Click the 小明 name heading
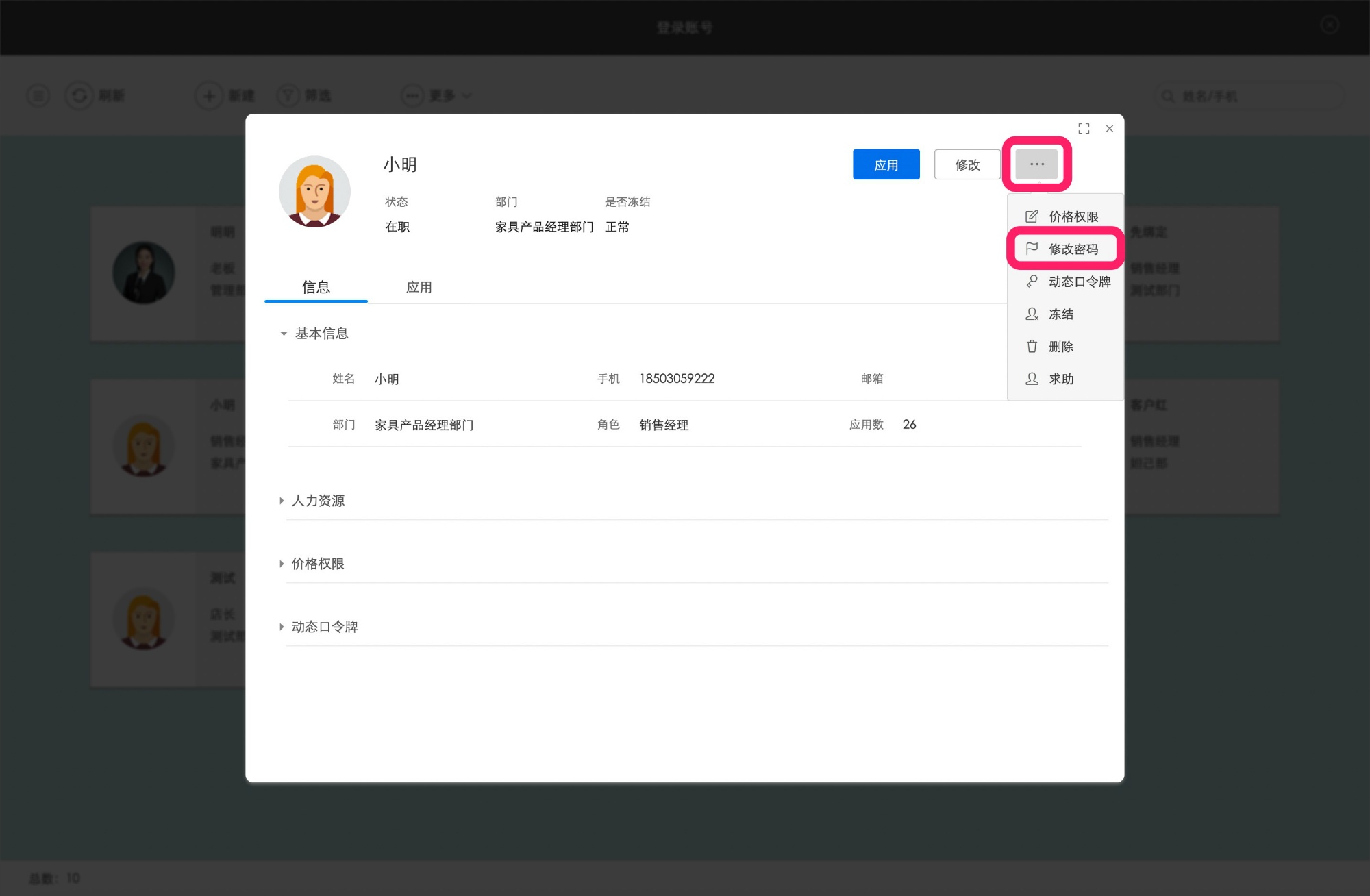 [x=400, y=164]
